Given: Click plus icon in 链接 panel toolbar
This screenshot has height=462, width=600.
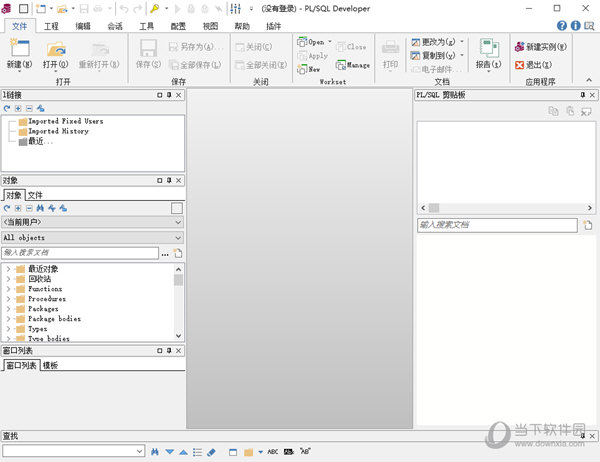Looking at the screenshot, I should coord(18,109).
